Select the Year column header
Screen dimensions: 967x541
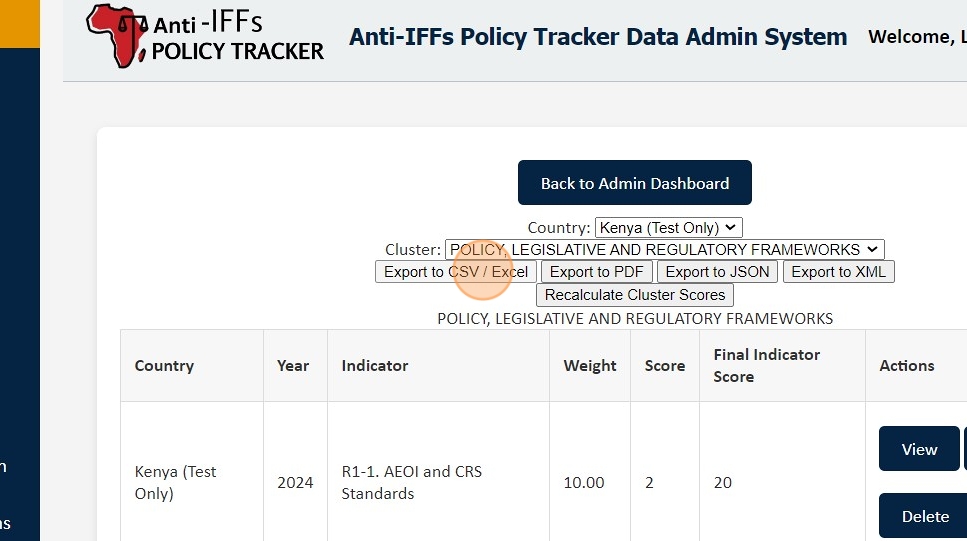coord(293,366)
